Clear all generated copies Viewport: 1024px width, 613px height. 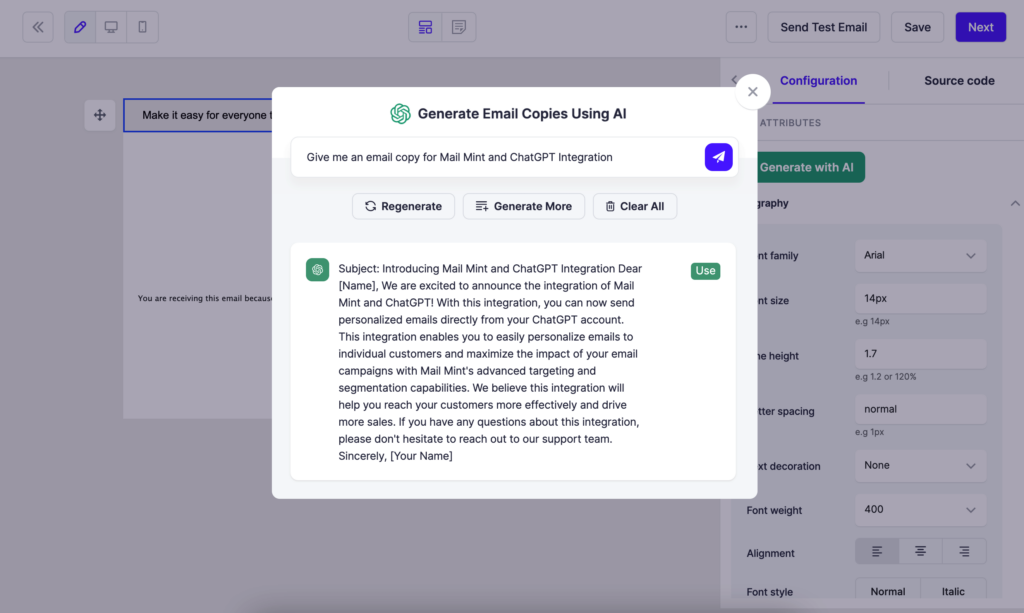pyautogui.click(x=635, y=206)
